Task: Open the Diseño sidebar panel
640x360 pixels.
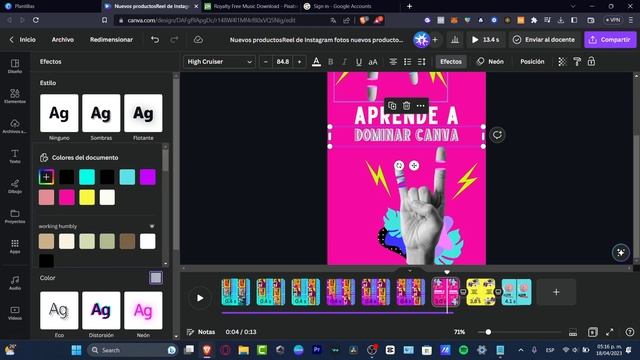Action: pyautogui.click(x=15, y=66)
